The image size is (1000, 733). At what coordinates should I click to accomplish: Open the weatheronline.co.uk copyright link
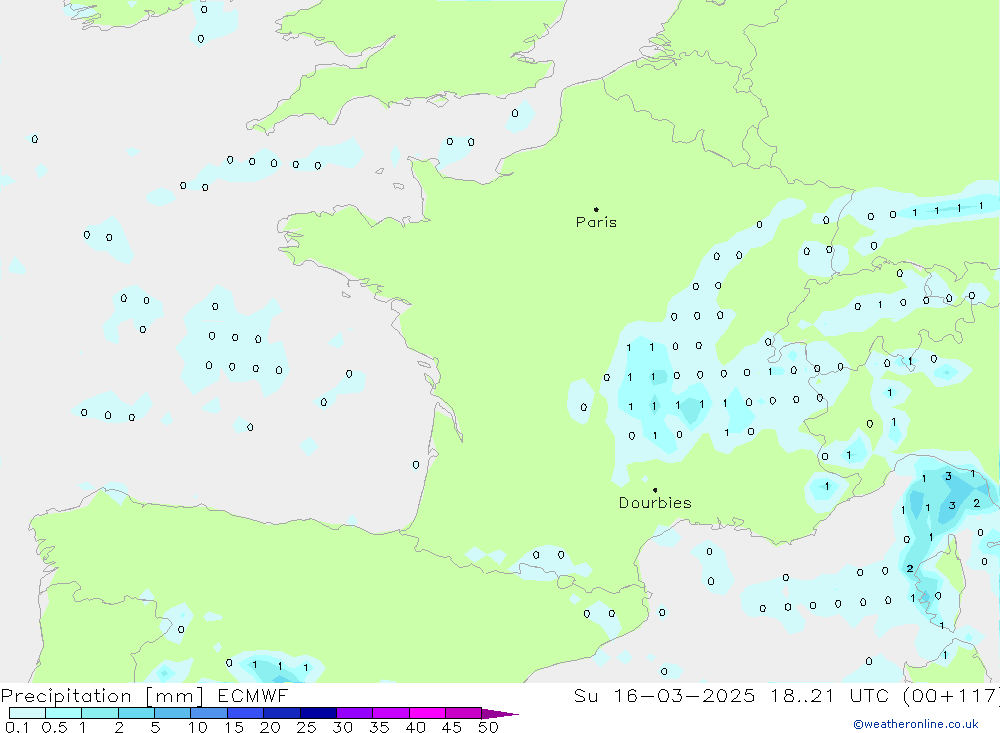point(915,724)
